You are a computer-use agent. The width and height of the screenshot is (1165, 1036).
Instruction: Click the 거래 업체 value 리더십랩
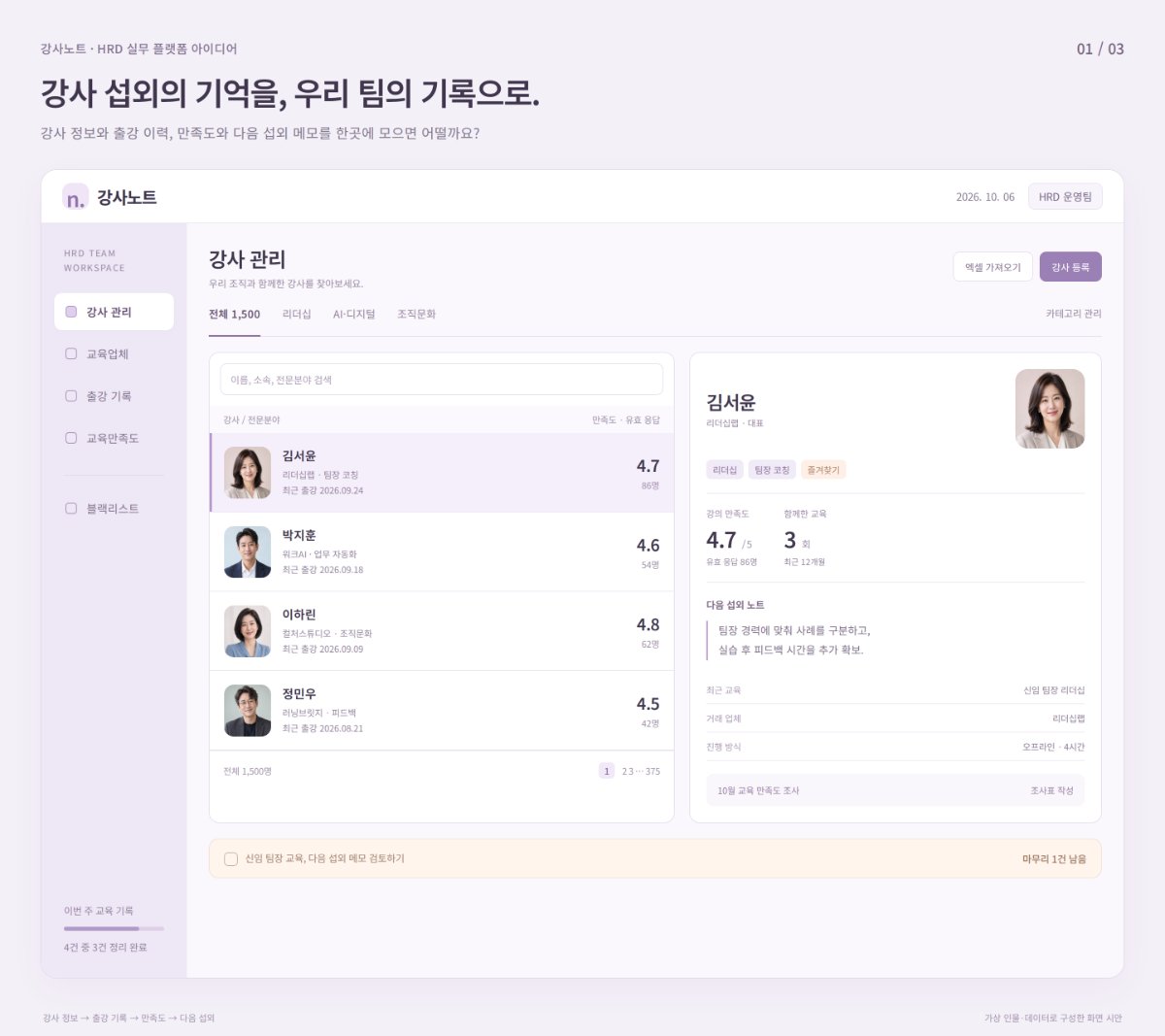pyautogui.click(x=1069, y=719)
